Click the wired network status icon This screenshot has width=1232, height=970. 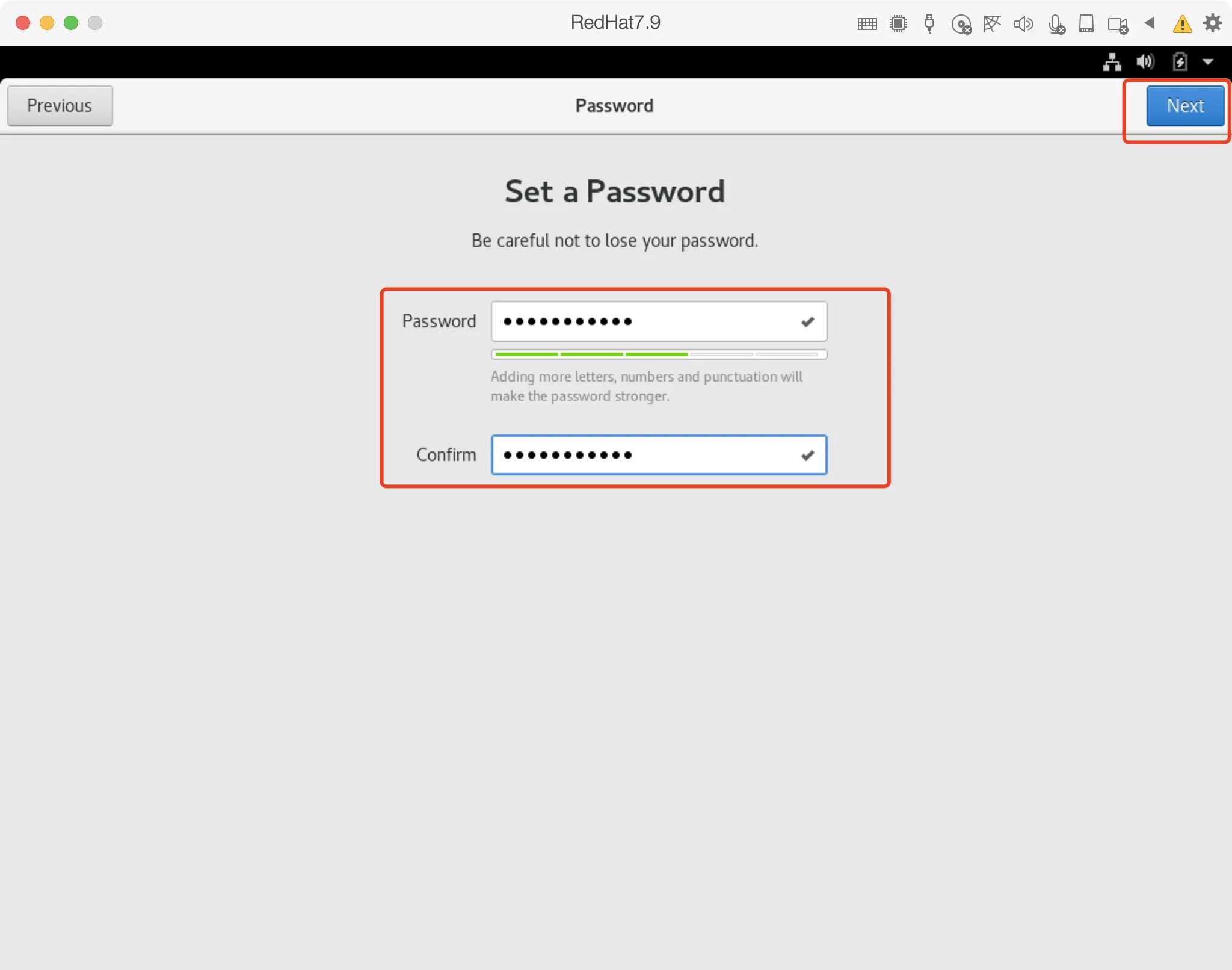[1112, 61]
